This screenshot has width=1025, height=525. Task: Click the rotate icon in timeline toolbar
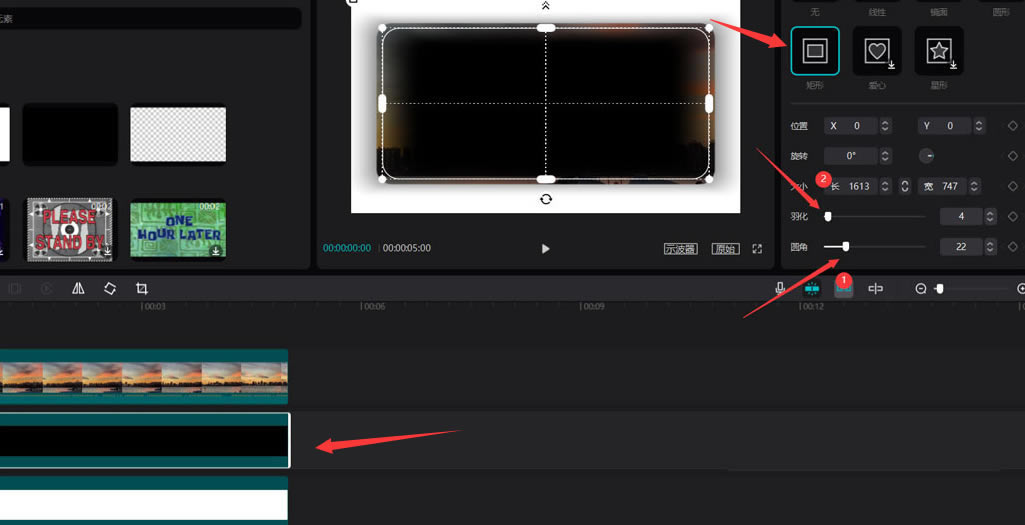[110, 288]
